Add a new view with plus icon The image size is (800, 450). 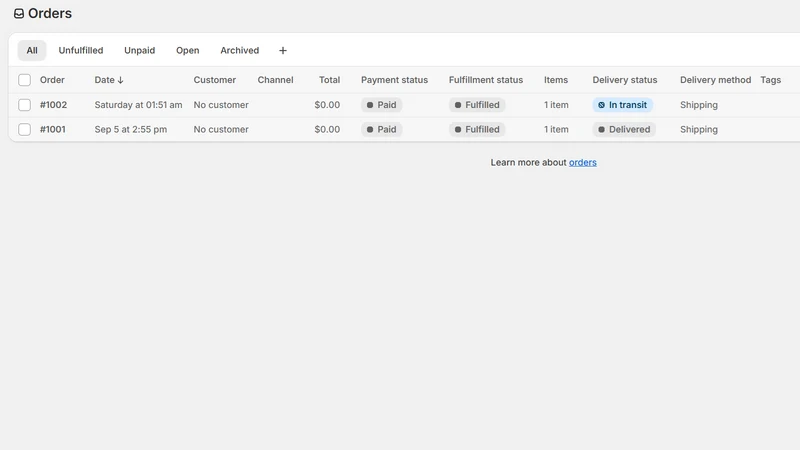[x=283, y=51]
